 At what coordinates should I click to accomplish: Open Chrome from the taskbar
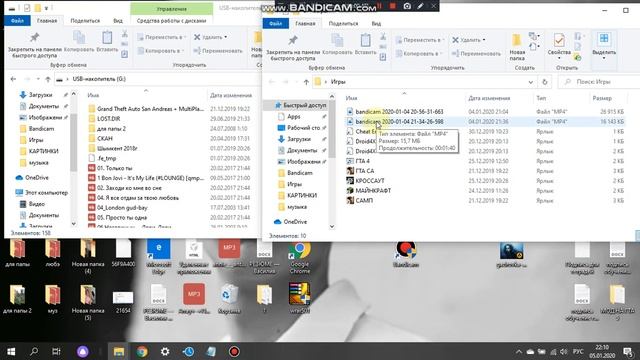[142, 351]
